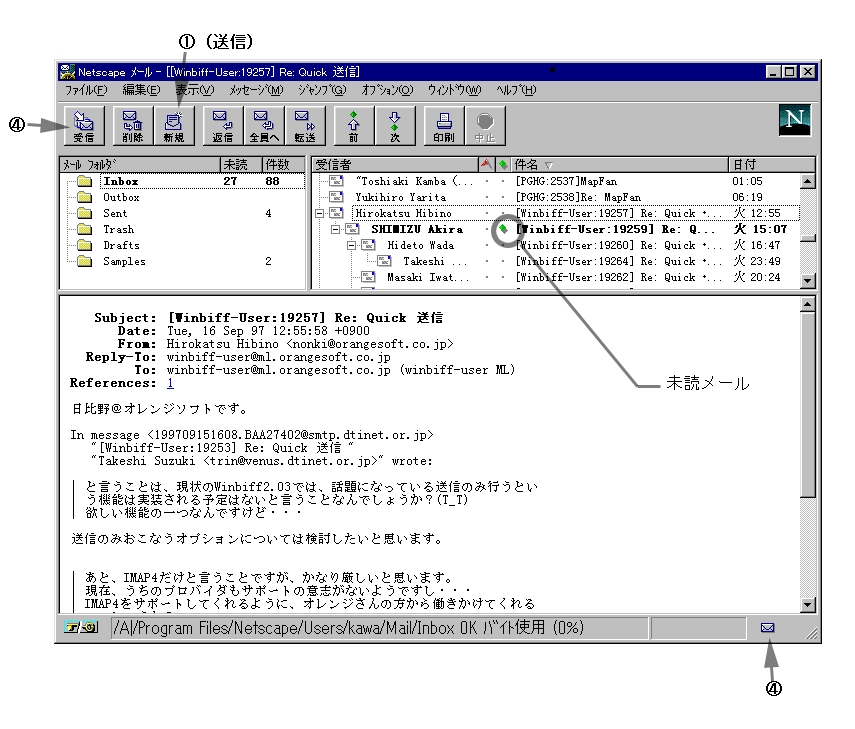Image resolution: width=855 pixels, height=729 pixels.
Task: Toggle read marker on Hideto Wada row
Action: click(x=503, y=245)
